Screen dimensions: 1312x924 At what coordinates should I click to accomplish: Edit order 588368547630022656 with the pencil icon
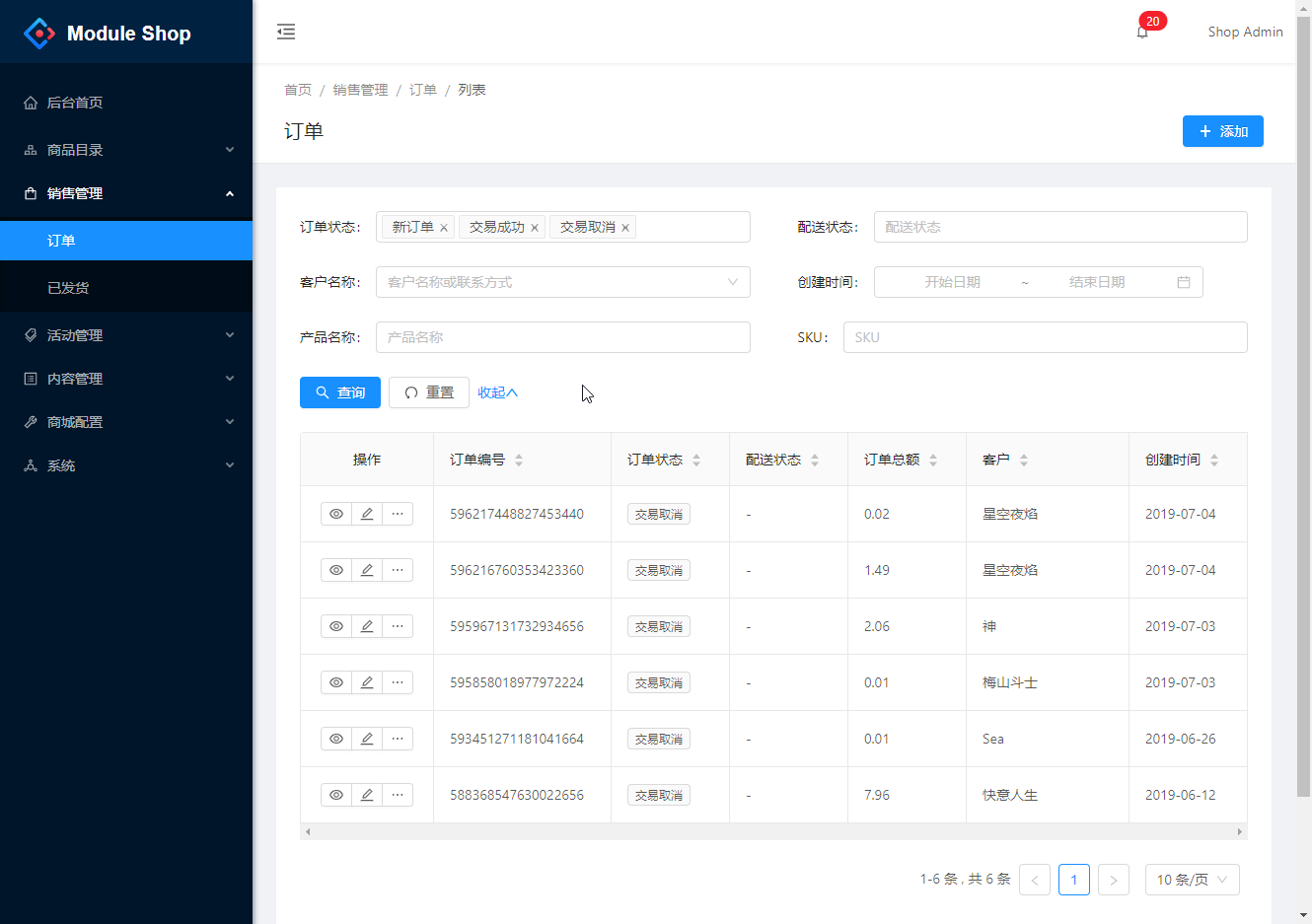click(x=367, y=795)
